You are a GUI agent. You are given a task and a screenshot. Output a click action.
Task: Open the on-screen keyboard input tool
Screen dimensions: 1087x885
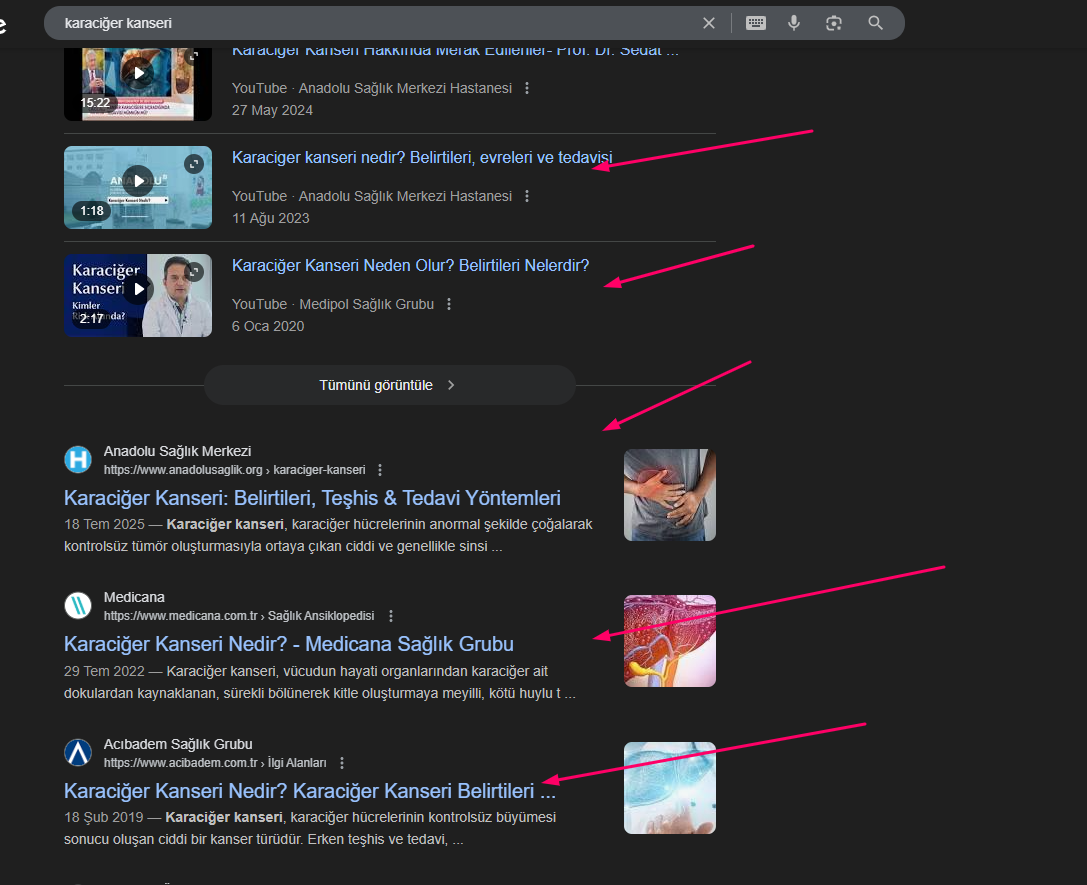(756, 23)
